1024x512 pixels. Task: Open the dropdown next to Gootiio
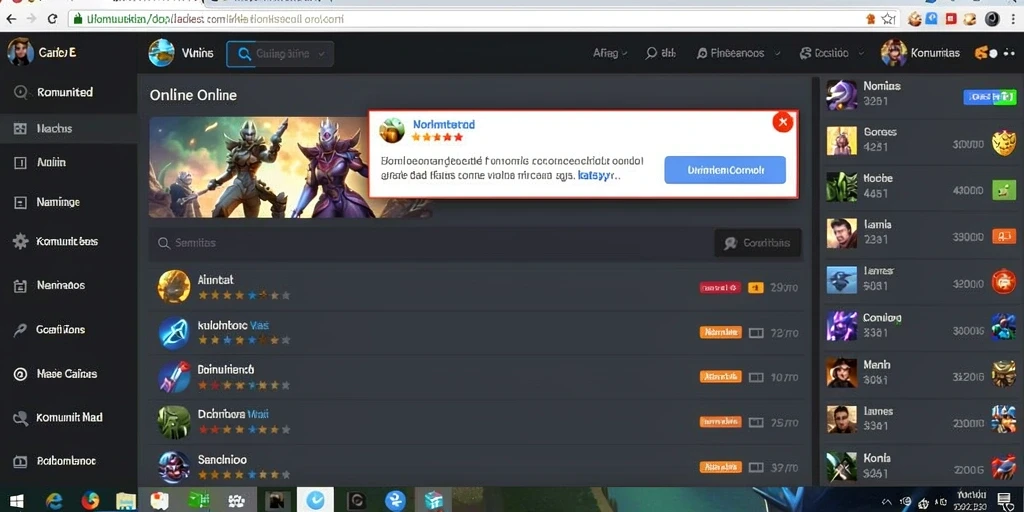(x=861, y=54)
